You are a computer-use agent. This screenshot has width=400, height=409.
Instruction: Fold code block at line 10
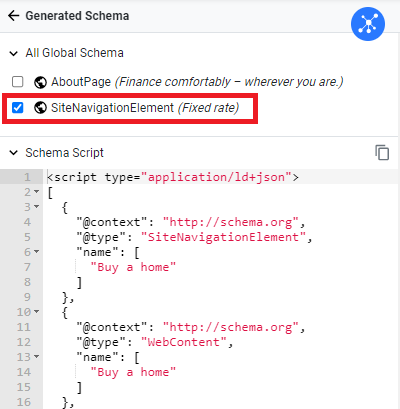[x=36, y=312]
